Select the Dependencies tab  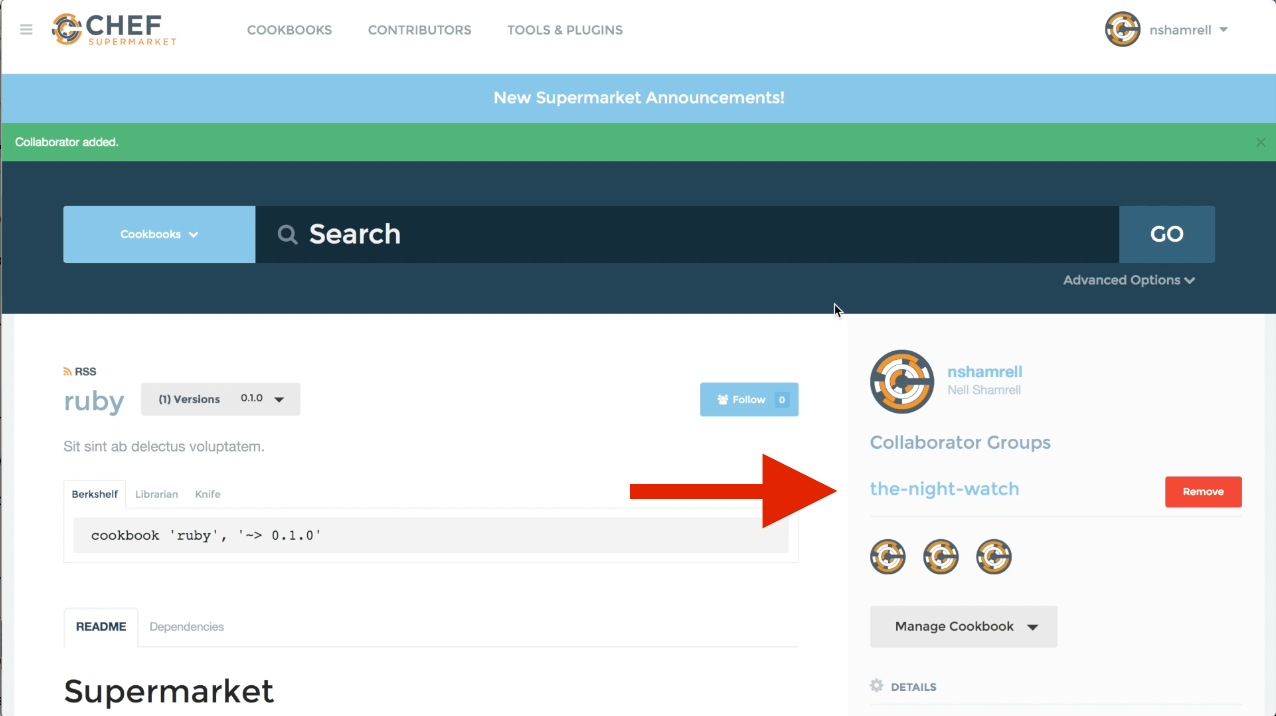point(186,626)
